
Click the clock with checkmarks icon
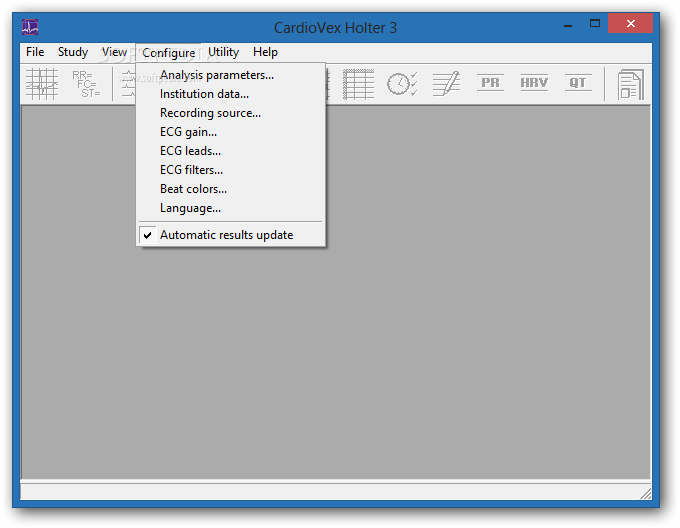click(402, 84)
